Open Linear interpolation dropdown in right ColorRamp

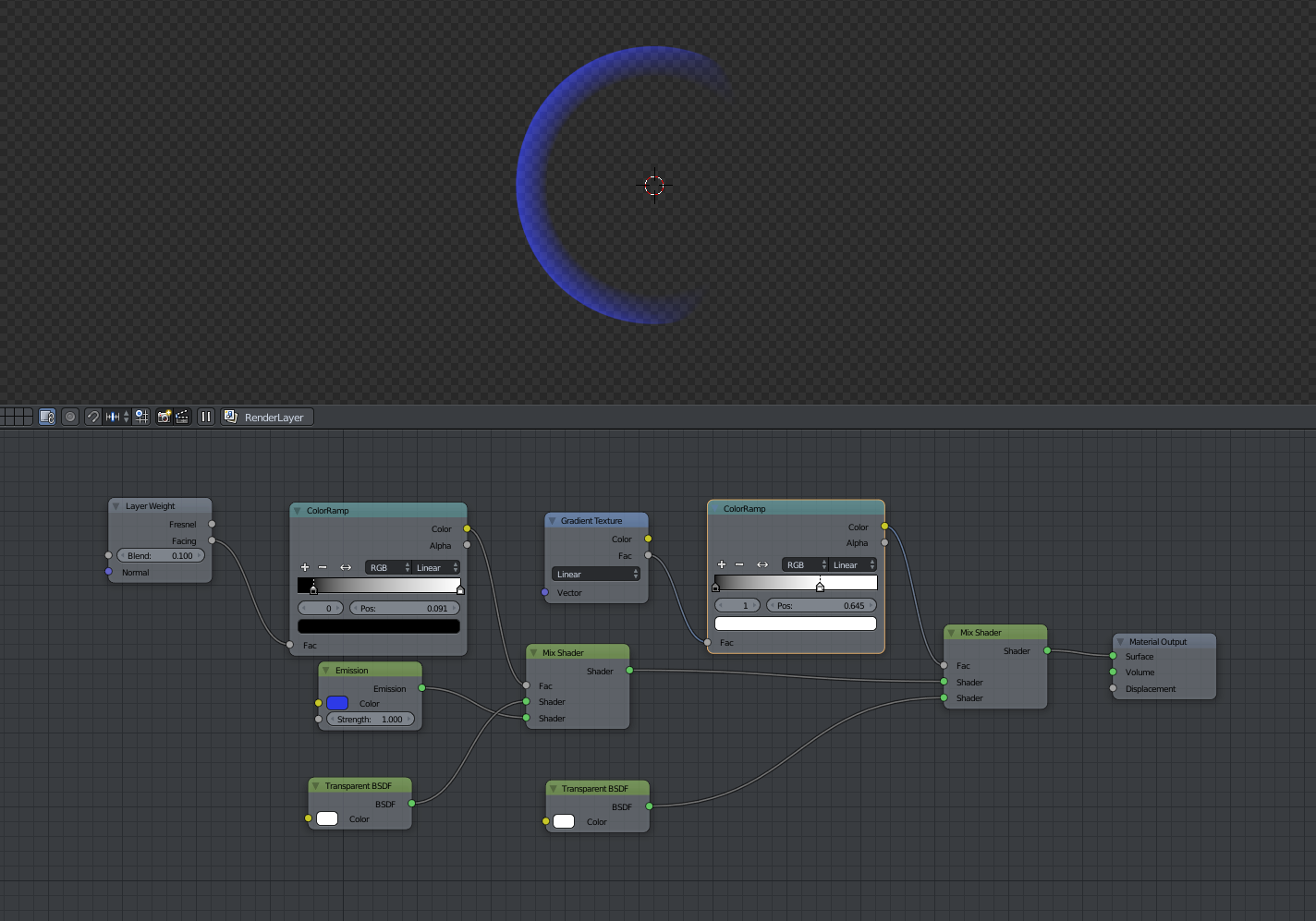click(x=853, y=564)
